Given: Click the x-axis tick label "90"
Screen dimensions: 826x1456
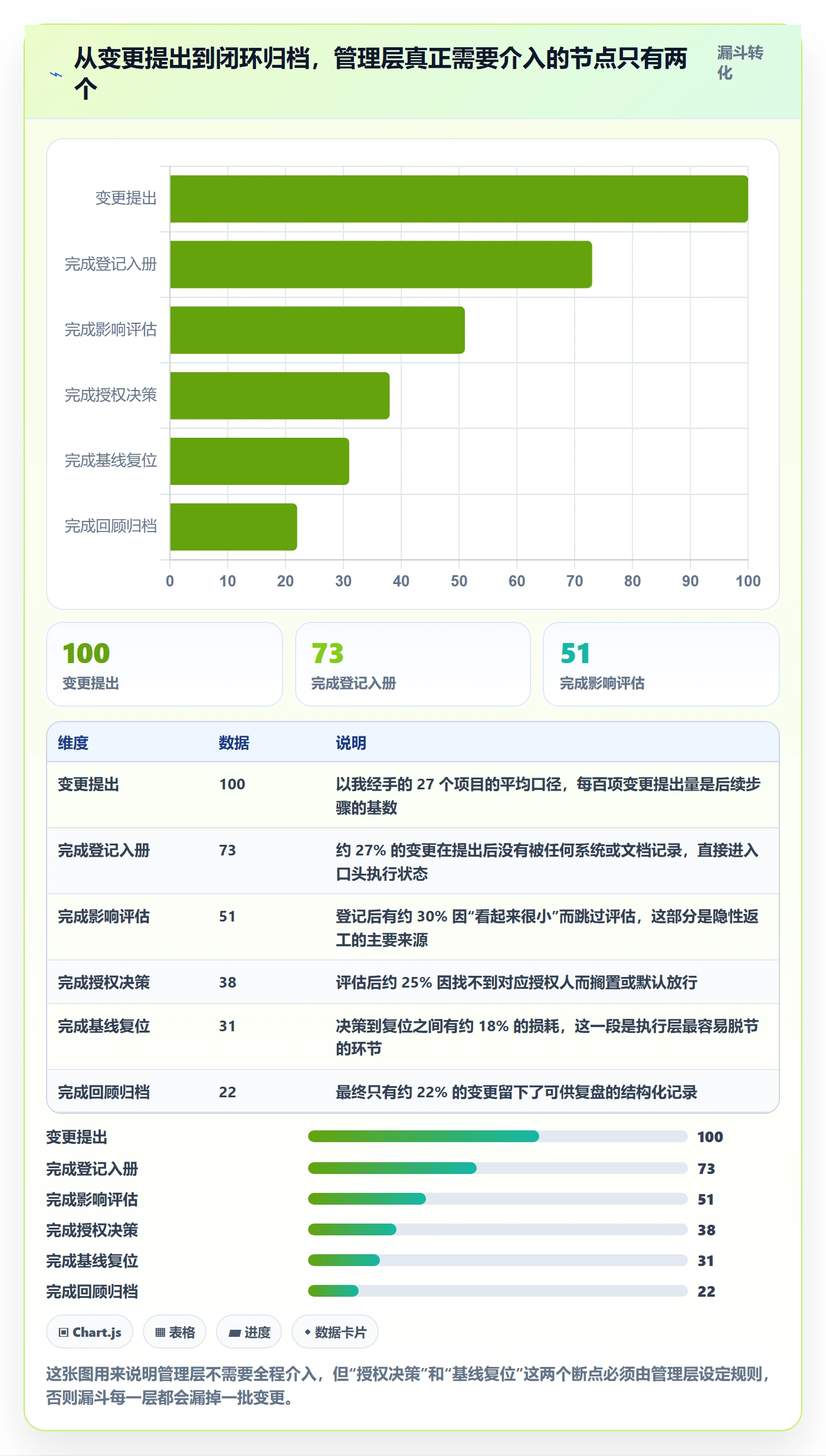Looking at the screenshot, I should 690,581.
